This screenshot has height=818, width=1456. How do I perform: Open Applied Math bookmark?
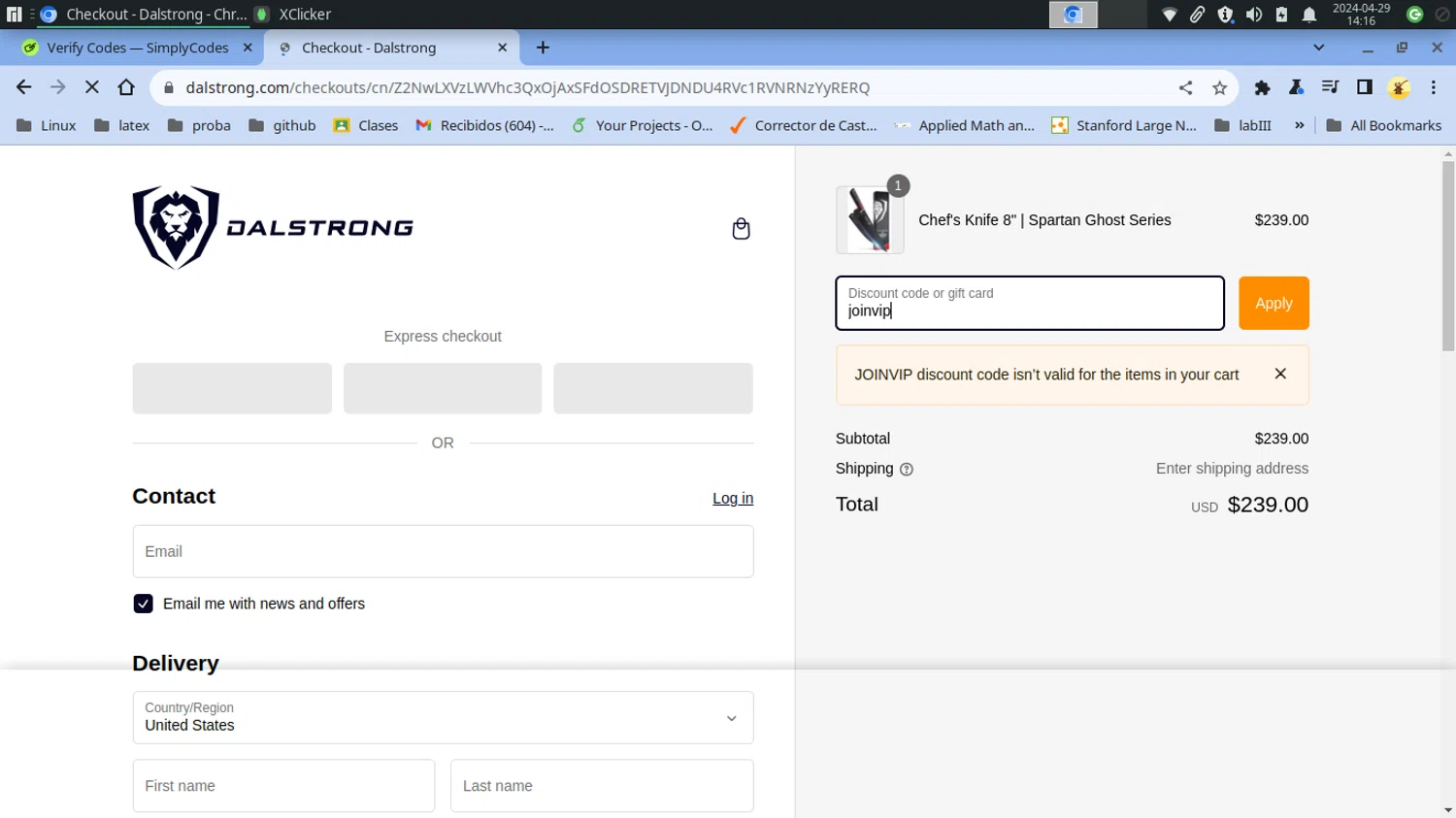click(965, 125)
